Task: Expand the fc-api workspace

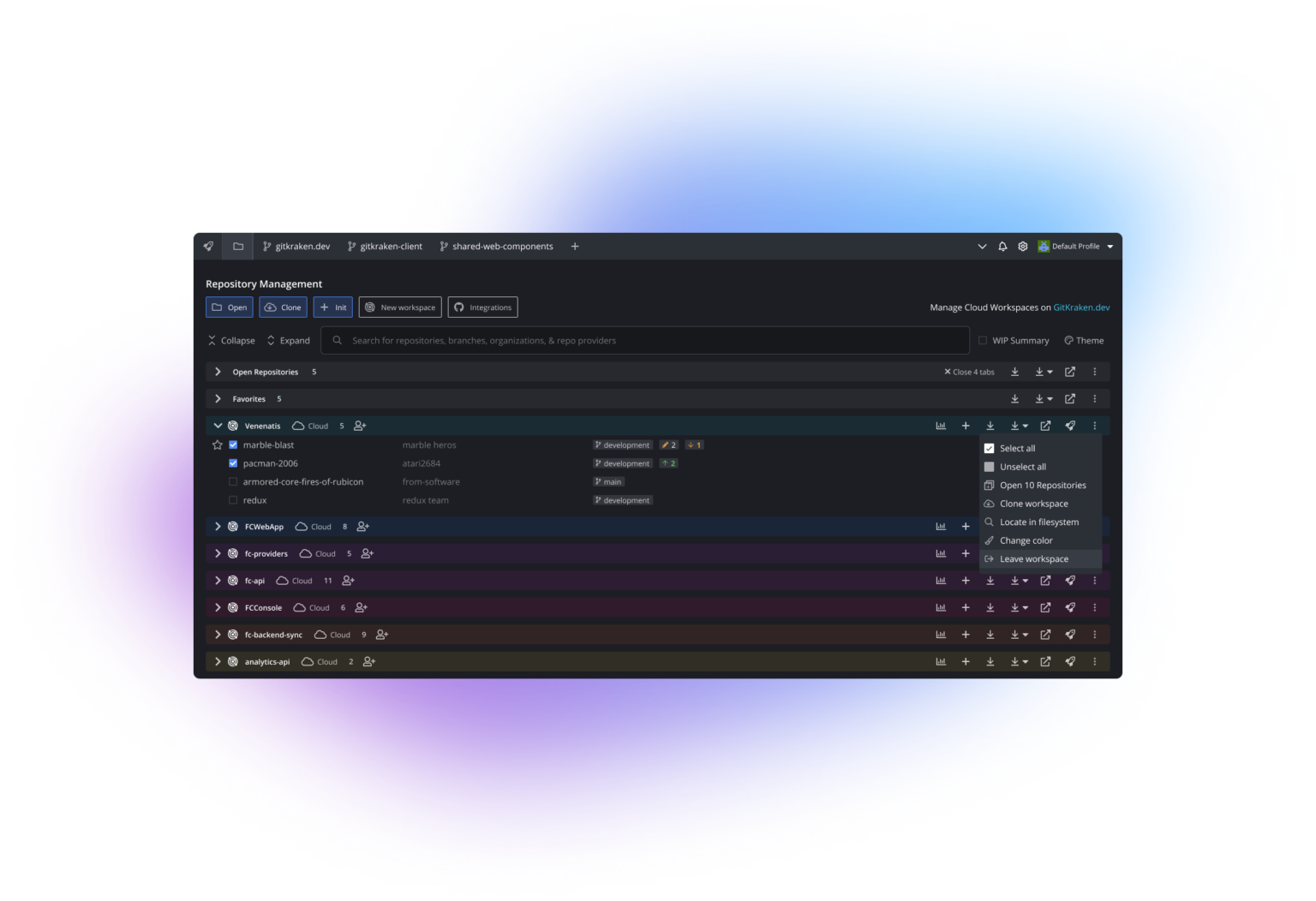Action: (x=218, y=581)
